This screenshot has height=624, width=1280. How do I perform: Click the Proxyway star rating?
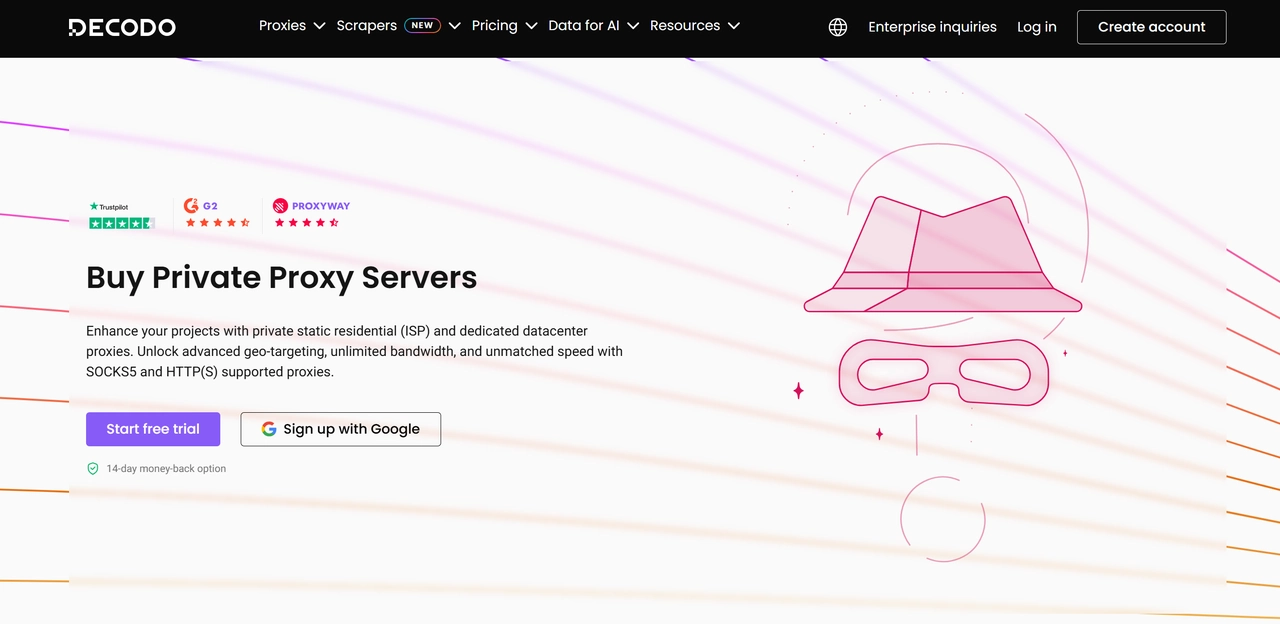pyautogui.click(x=306, y=223)
